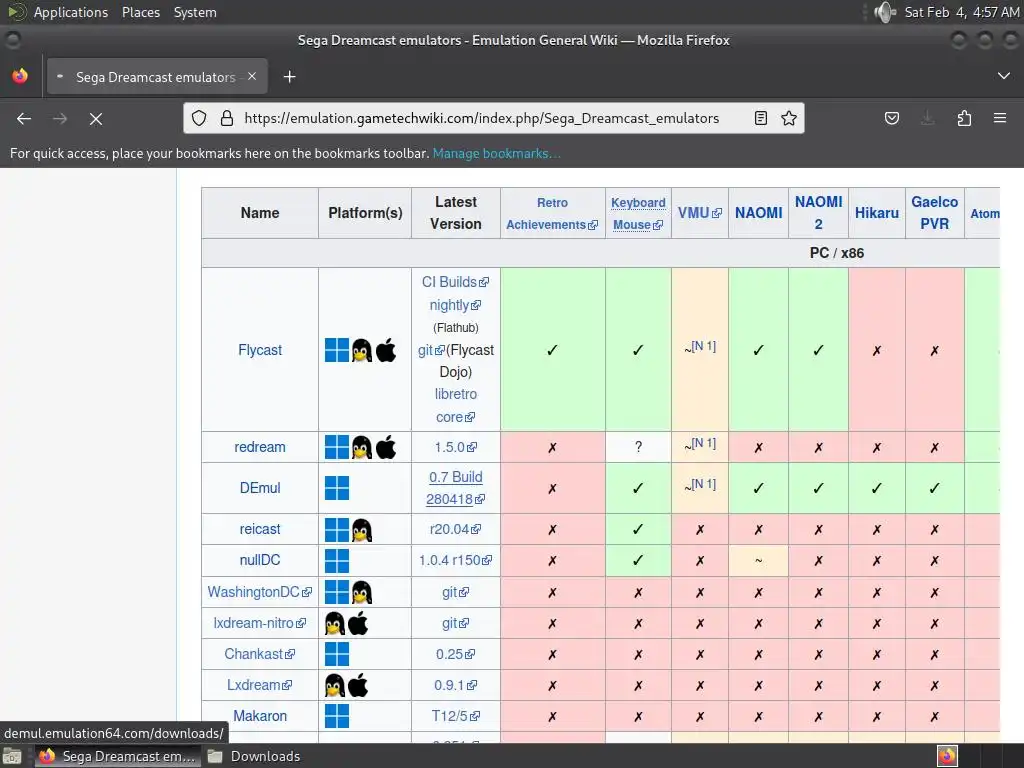Toggle reader view icon
The width and height of the screenshot is (1024, 768).
pyautogui.click(x=760, y=118)
